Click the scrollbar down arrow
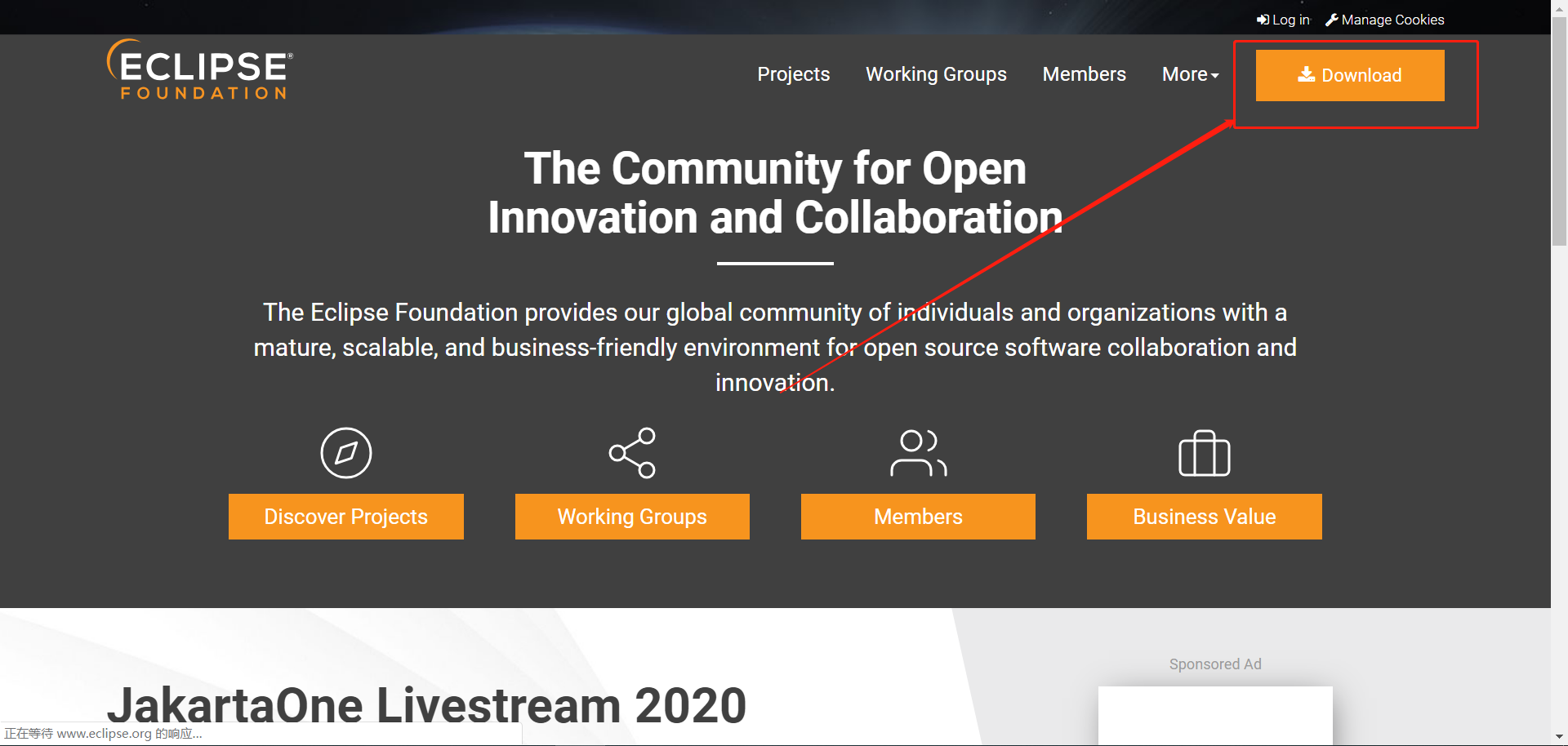This screenshot has width=1568, height=746. (x=1559, y=737)
